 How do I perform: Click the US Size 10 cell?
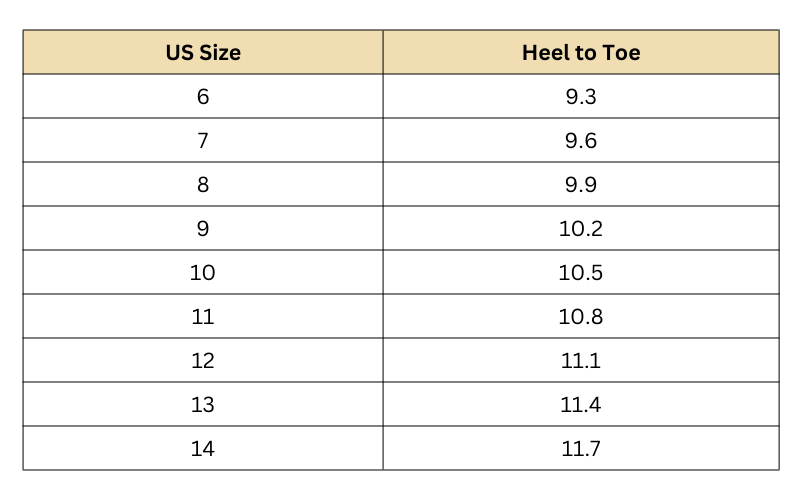203,273
